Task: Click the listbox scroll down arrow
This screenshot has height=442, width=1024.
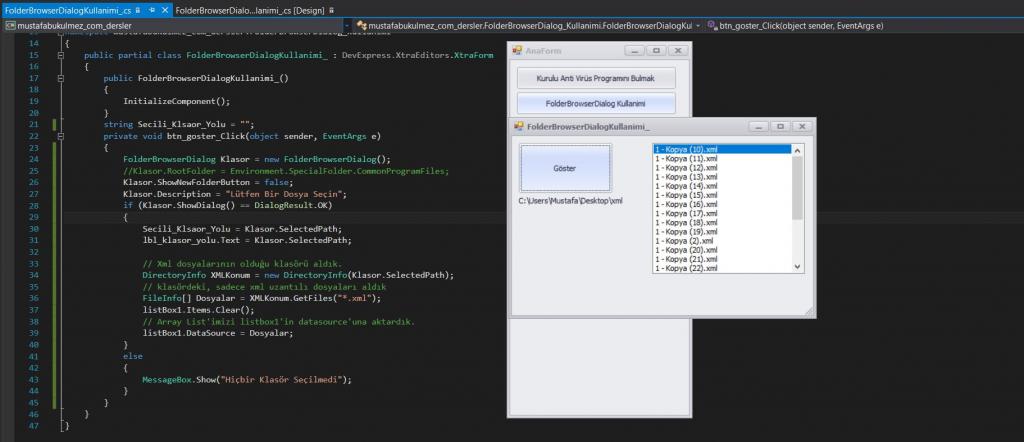Action: point(797,266)
